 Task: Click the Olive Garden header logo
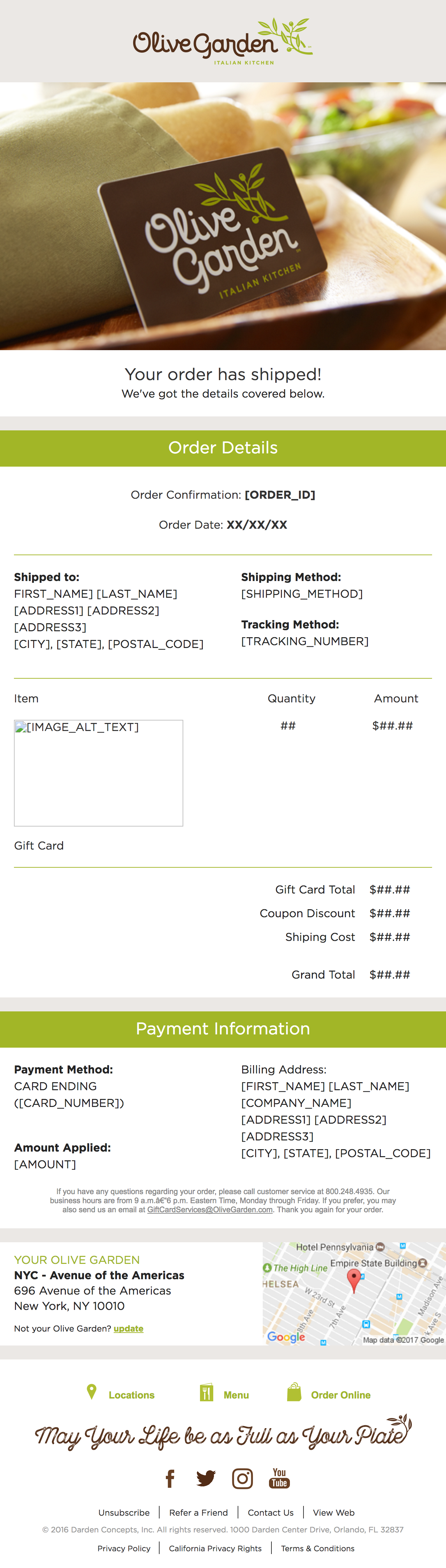(223, 42)
